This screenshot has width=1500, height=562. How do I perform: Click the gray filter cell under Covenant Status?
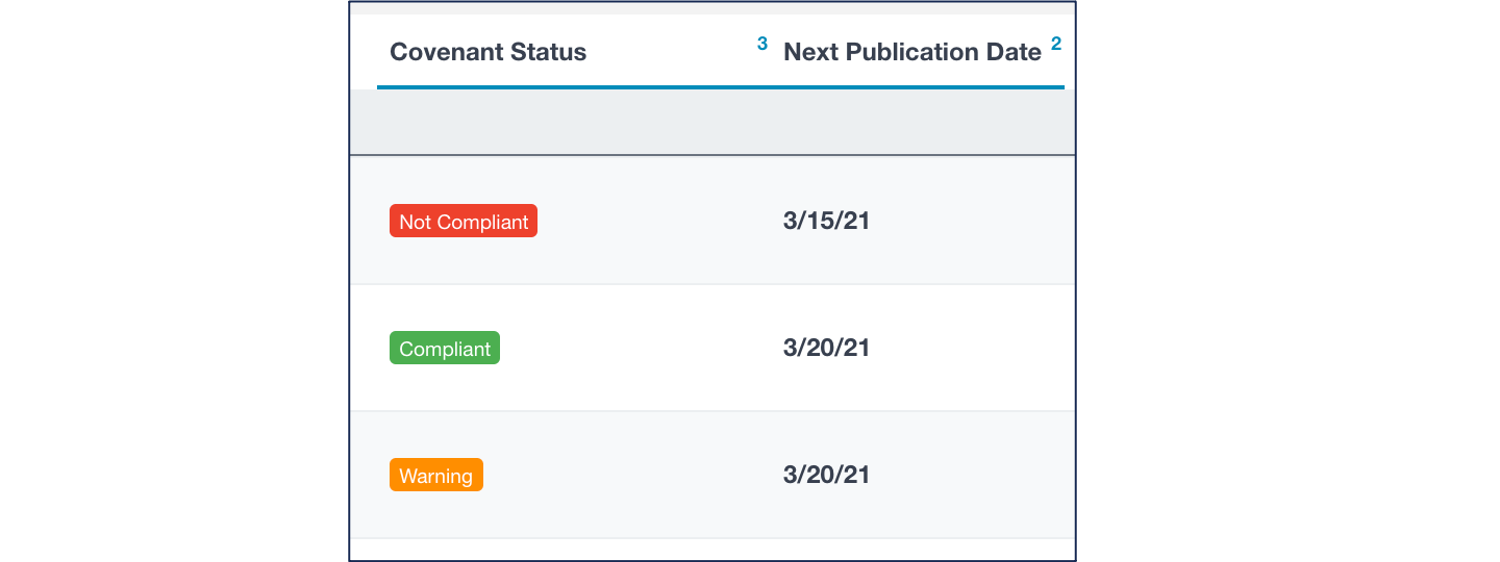click(x=560, y=122)
